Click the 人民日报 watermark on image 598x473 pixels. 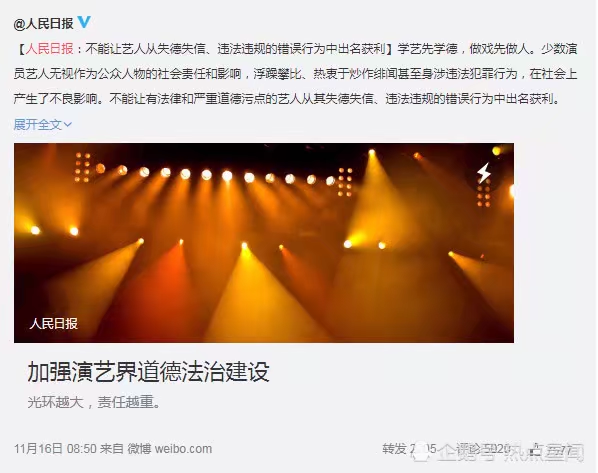[x=54, y=323]
